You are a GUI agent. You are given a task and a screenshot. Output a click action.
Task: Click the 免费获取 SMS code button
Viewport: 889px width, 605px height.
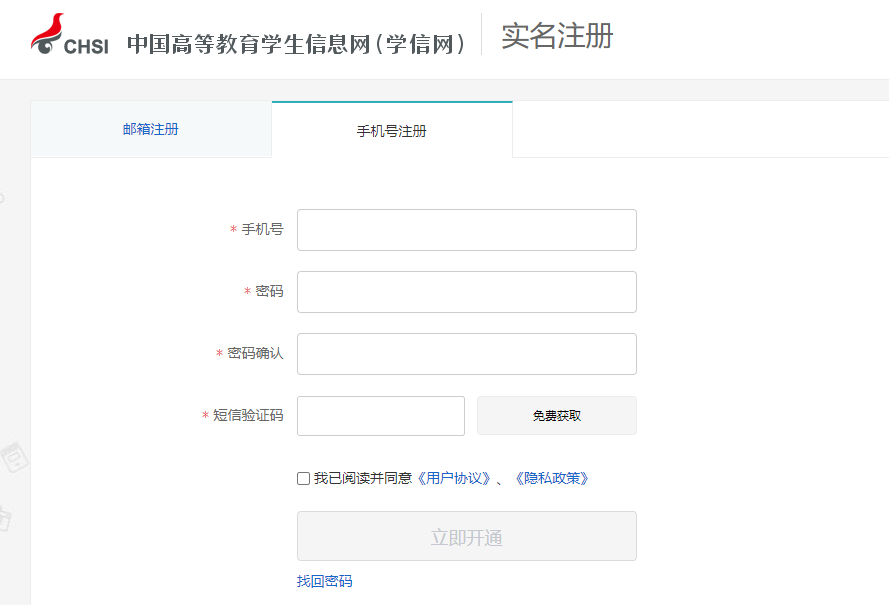pos(556,415)
